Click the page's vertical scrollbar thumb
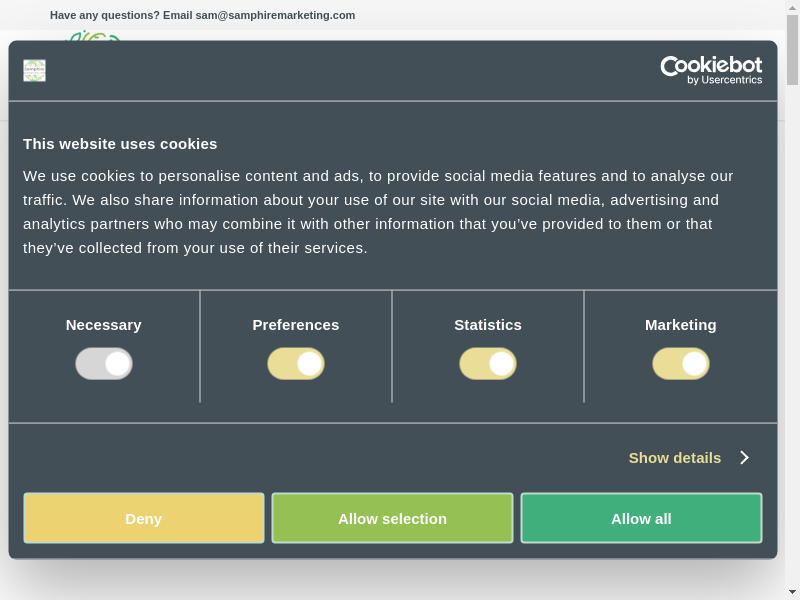 [x=792, y=50]
